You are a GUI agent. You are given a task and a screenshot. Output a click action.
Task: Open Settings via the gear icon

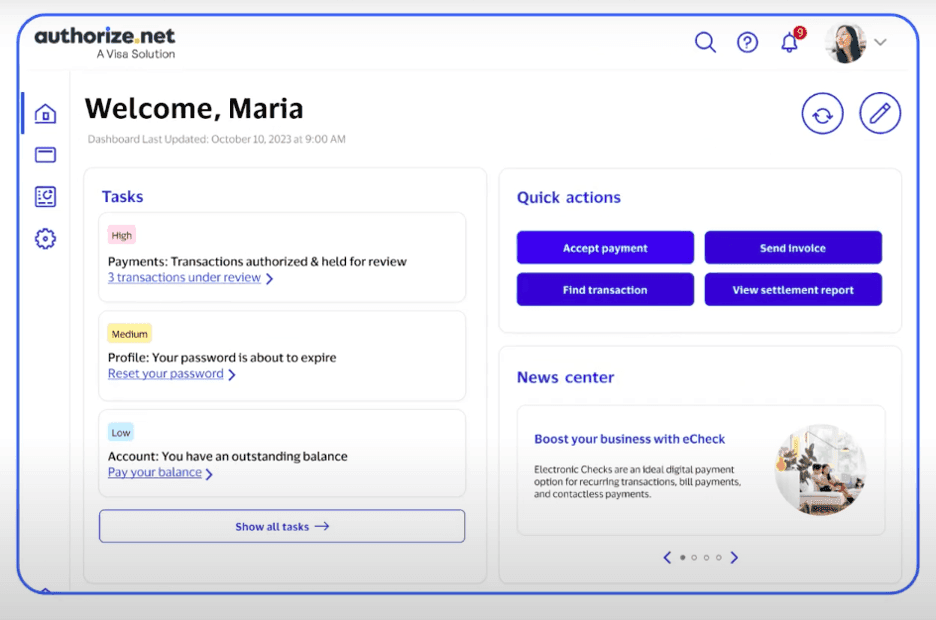(x=43, y=239)
